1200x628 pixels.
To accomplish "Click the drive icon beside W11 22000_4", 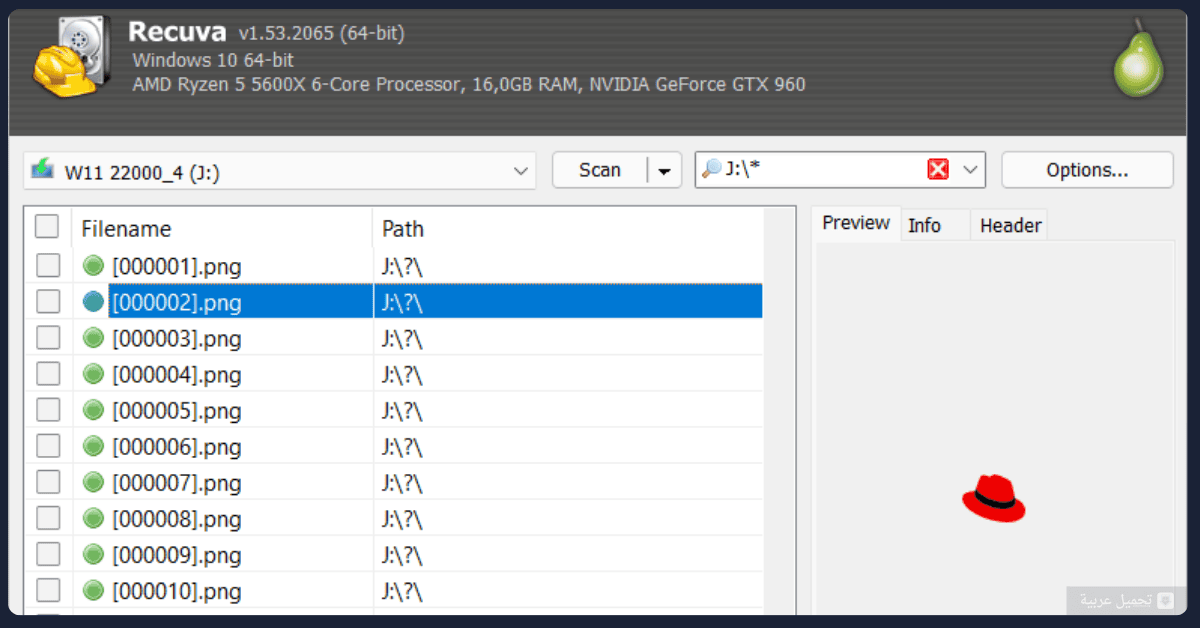I will click(x=42, y=170).
